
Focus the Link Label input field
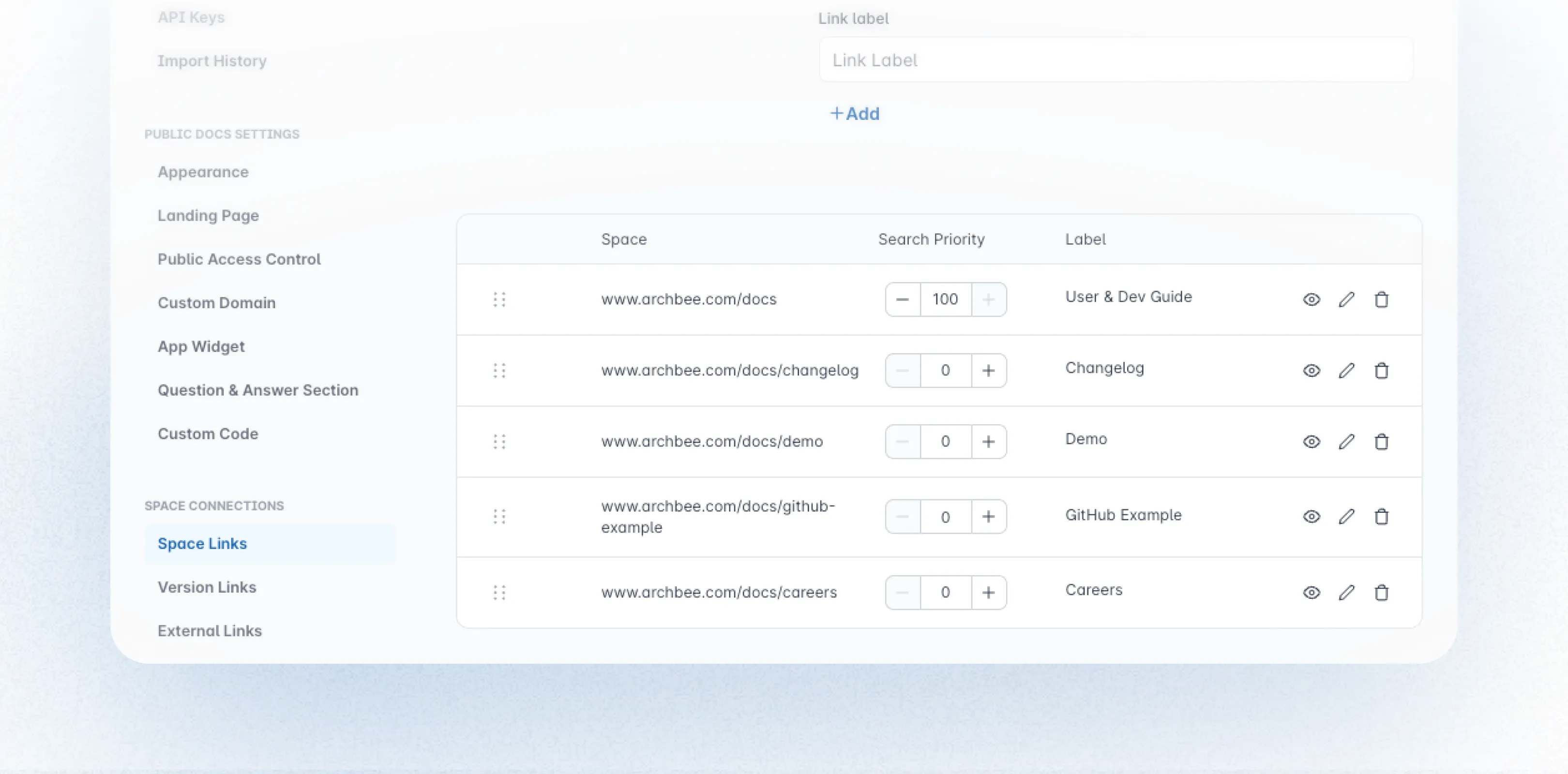(x=1116, y=60)
